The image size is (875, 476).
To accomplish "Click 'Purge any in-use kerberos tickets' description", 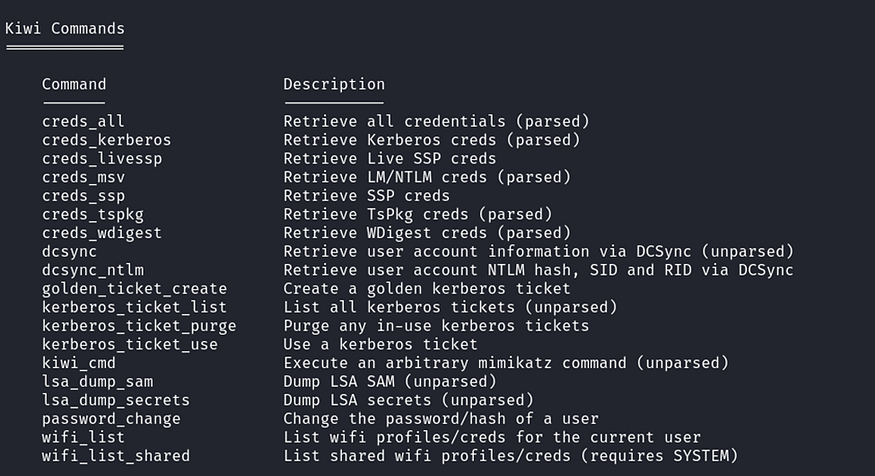I will pos(436,326).
